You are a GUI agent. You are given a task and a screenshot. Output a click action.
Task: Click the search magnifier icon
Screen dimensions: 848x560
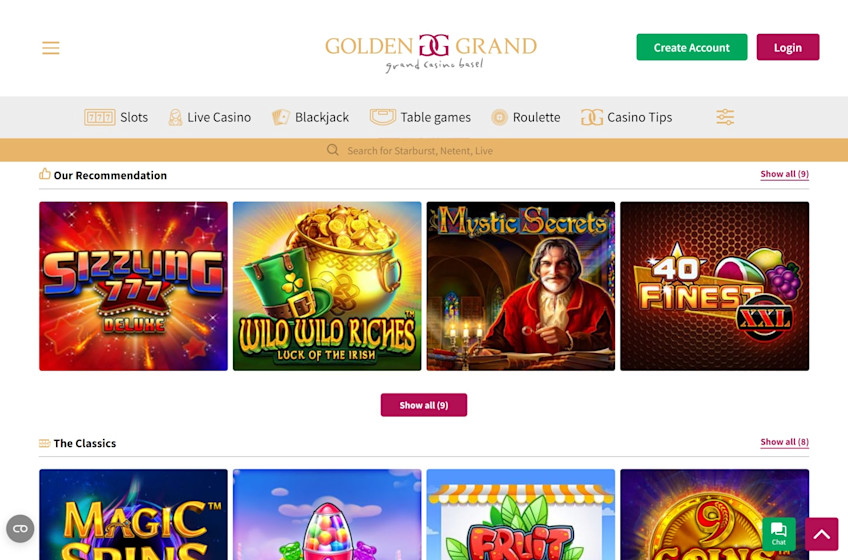coord(333,150)
